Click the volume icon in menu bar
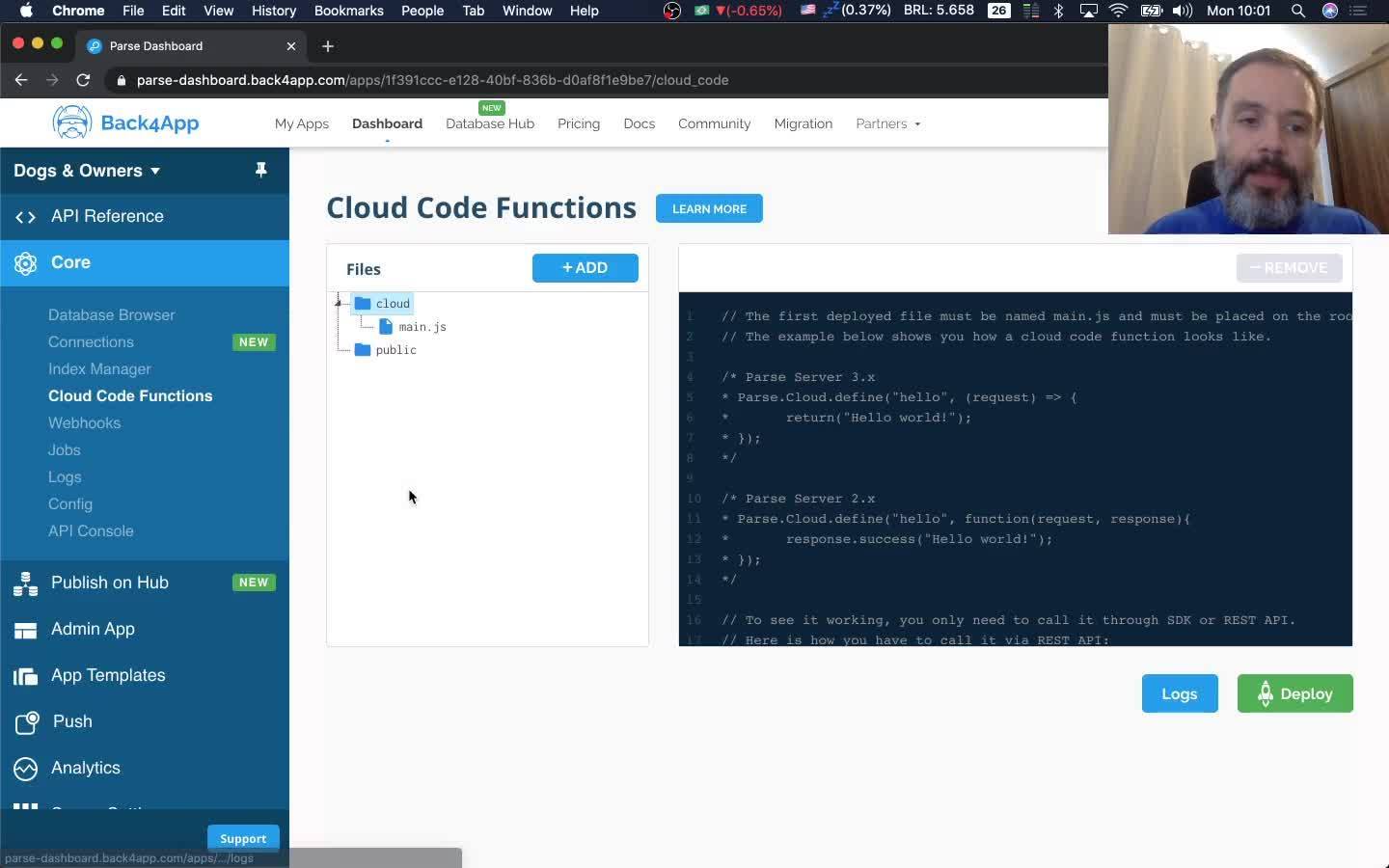The width and height of the screenshot is (1389, 868). tap(1183, 11)
